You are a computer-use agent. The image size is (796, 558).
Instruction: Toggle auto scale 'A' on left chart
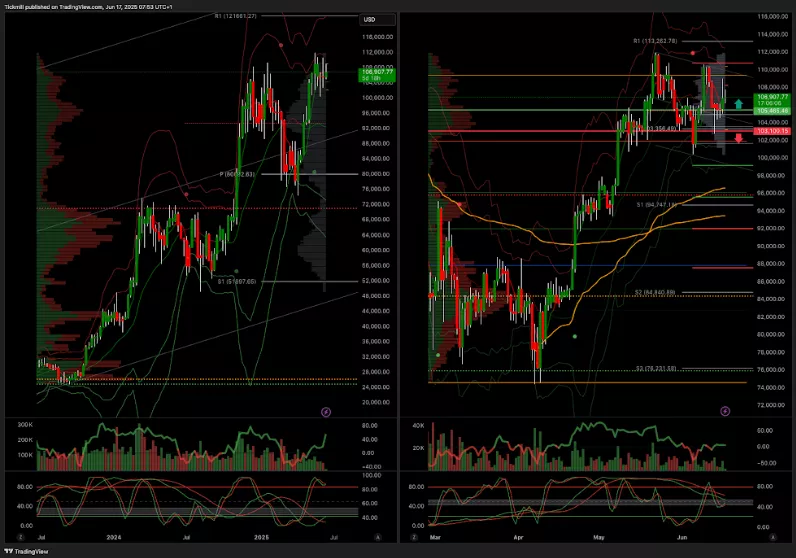coord(376,537)
